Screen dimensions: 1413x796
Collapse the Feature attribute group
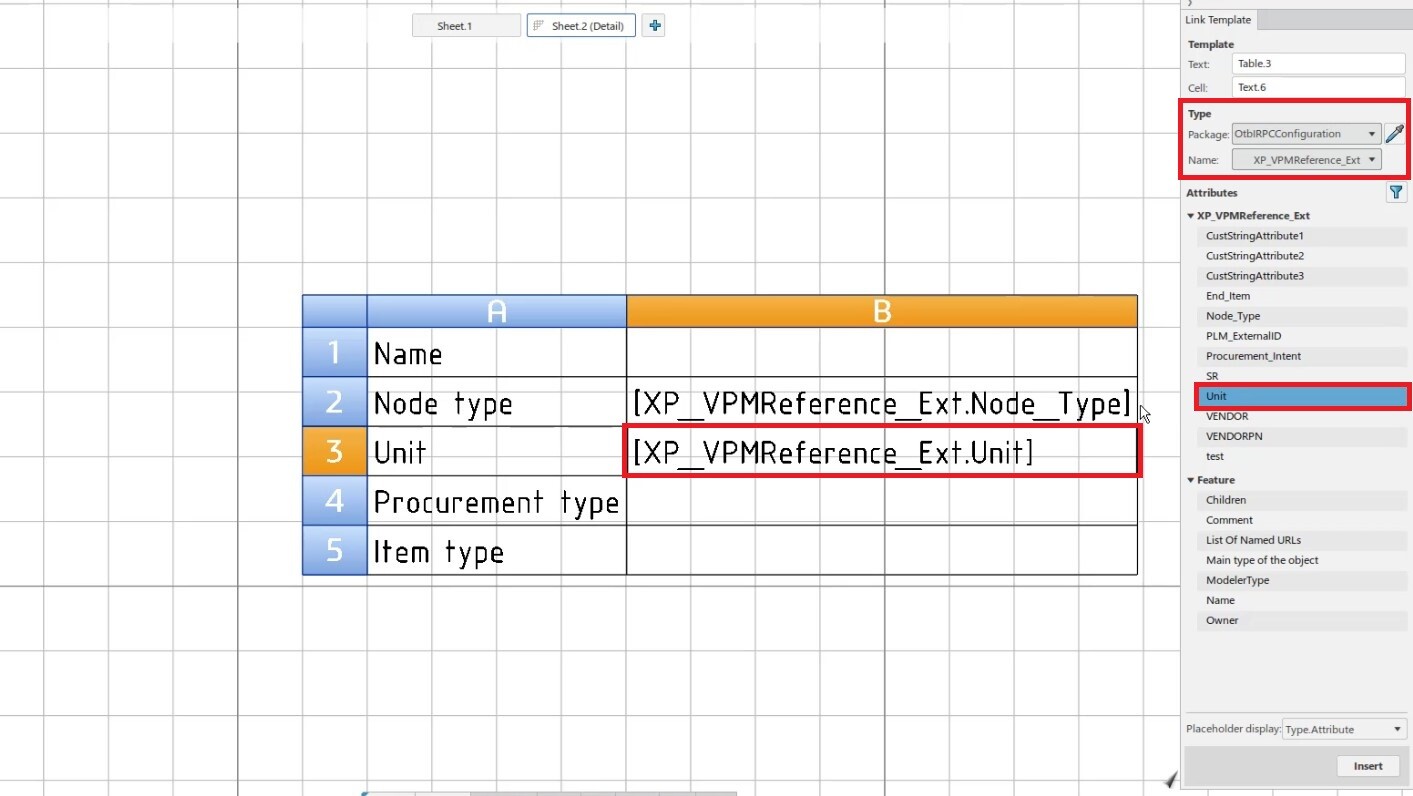(x=1190, y=480)
